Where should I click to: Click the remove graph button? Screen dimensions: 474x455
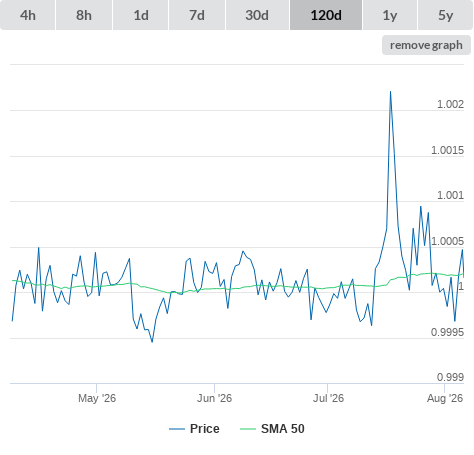tap(426, 45)
